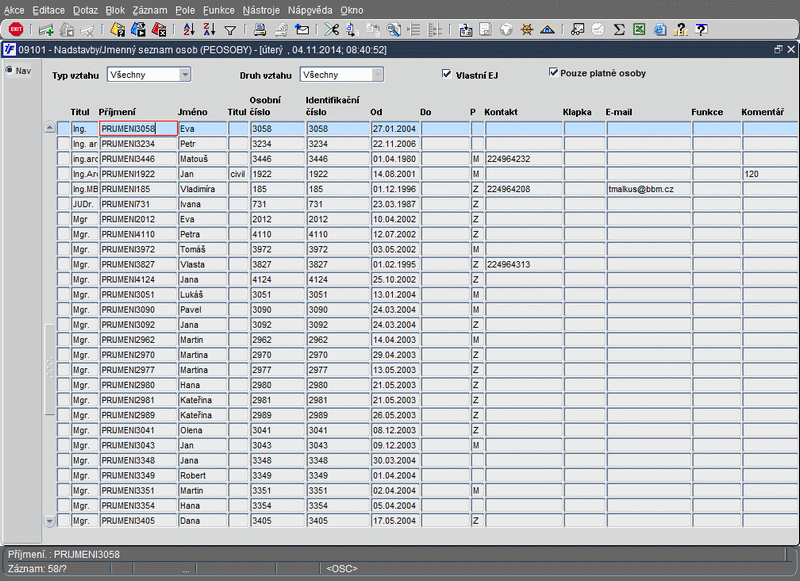
Task: Click the printer icon
Action: (260, 30)
